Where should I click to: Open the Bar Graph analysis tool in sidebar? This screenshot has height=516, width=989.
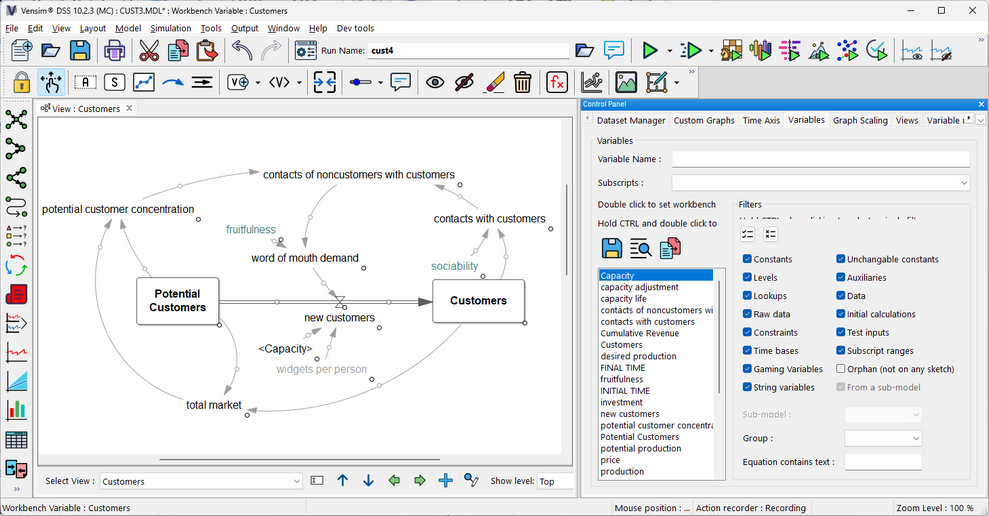pos(16,409)
